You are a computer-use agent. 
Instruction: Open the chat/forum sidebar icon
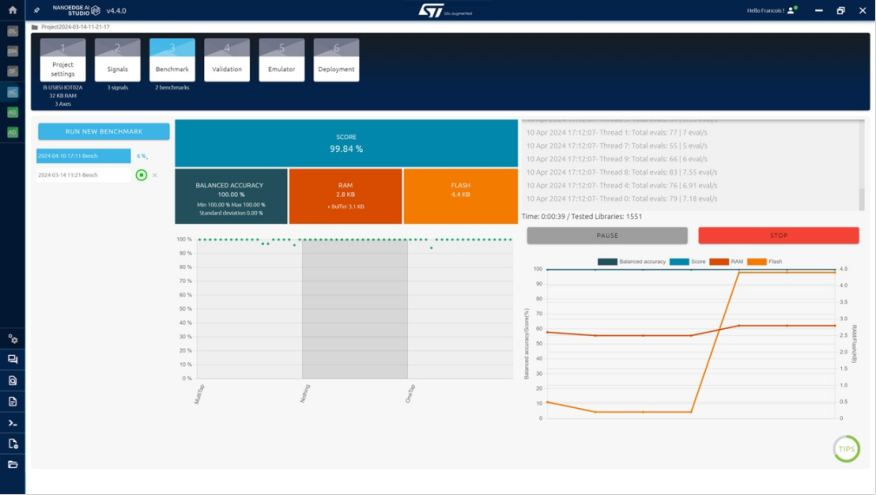pos(12,359)
